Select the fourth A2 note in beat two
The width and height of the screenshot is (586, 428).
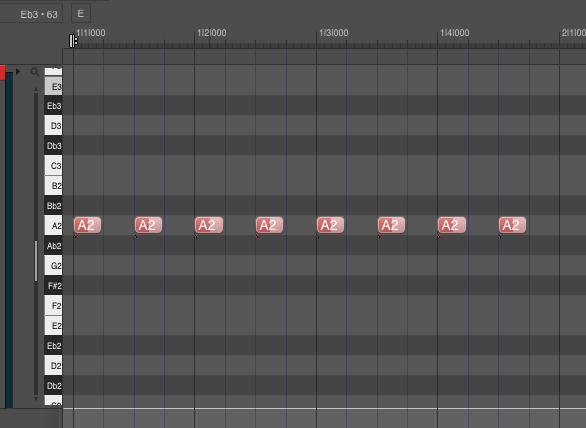[x=269, y=225]
